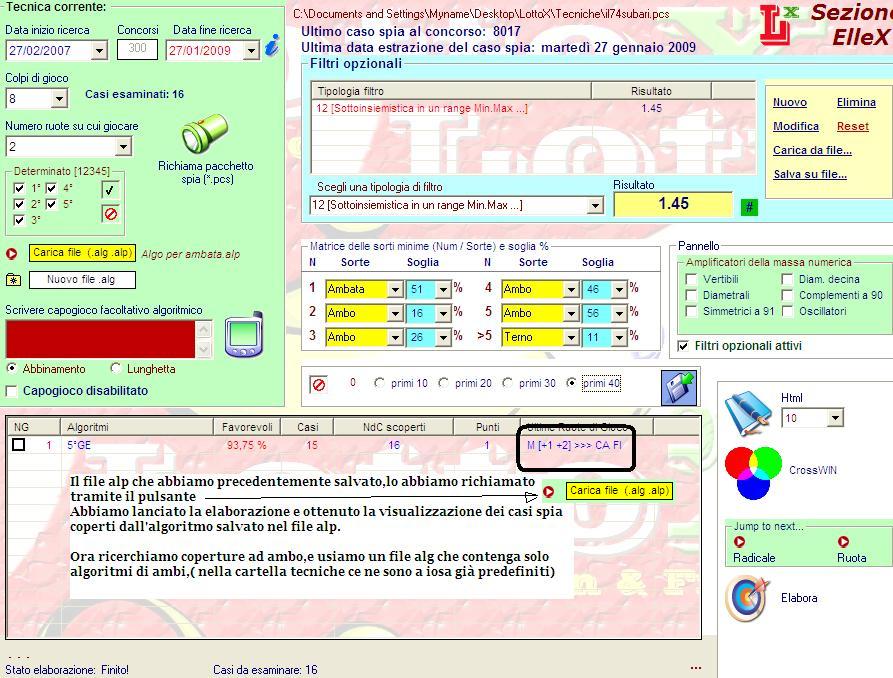The height and width of the screenshot is (678, 893).
Task: Click the Favorevoli column header
Action: [x=247, y=427]
